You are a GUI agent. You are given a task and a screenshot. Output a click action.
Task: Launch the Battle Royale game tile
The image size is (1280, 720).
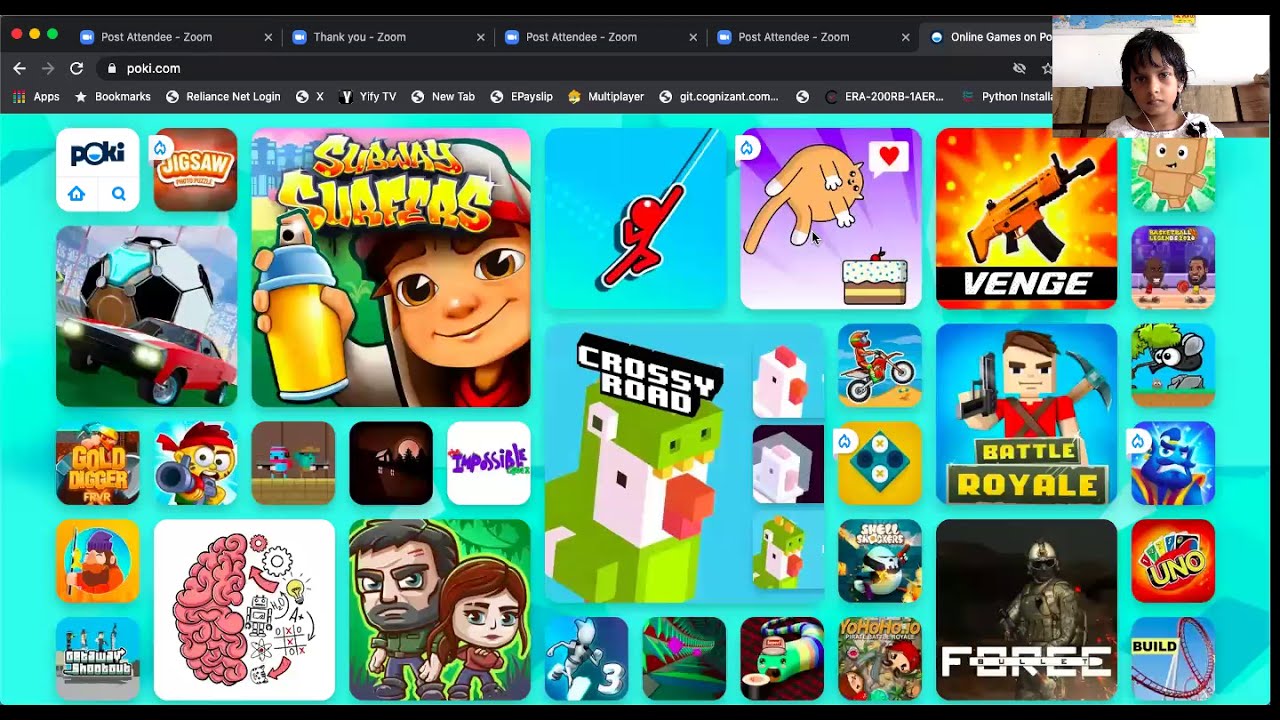1026,414
